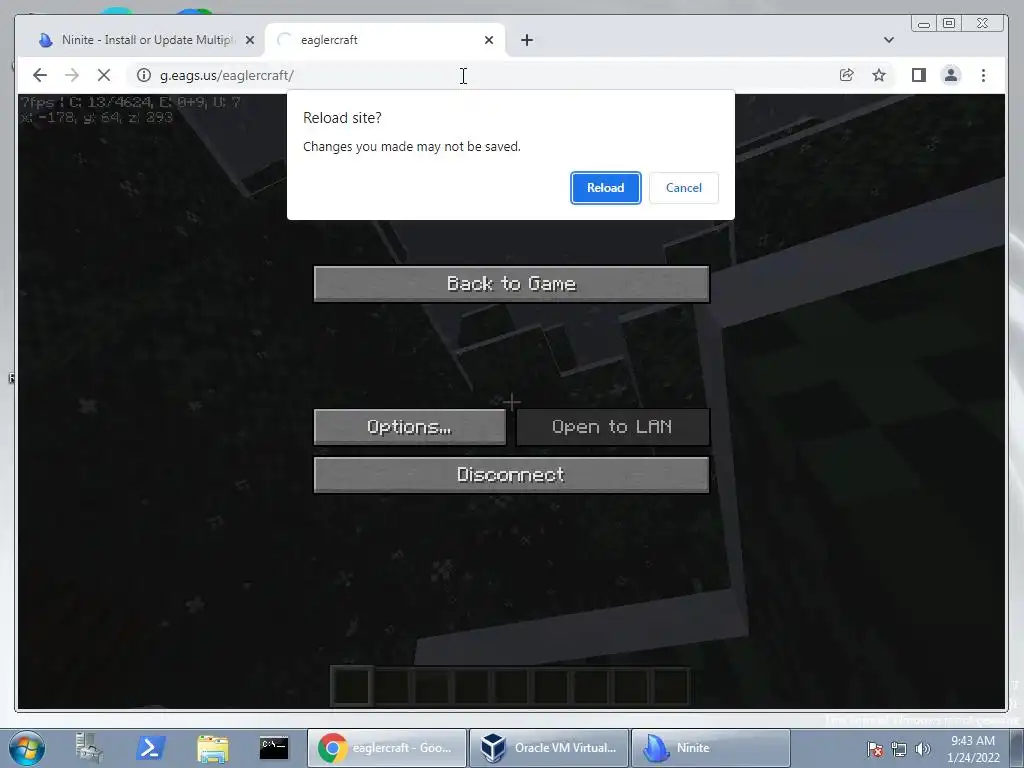Open the Windows Start menu
Image resolution: width=1024 pixels, height=768 pixels.
[x=27, y=748]
